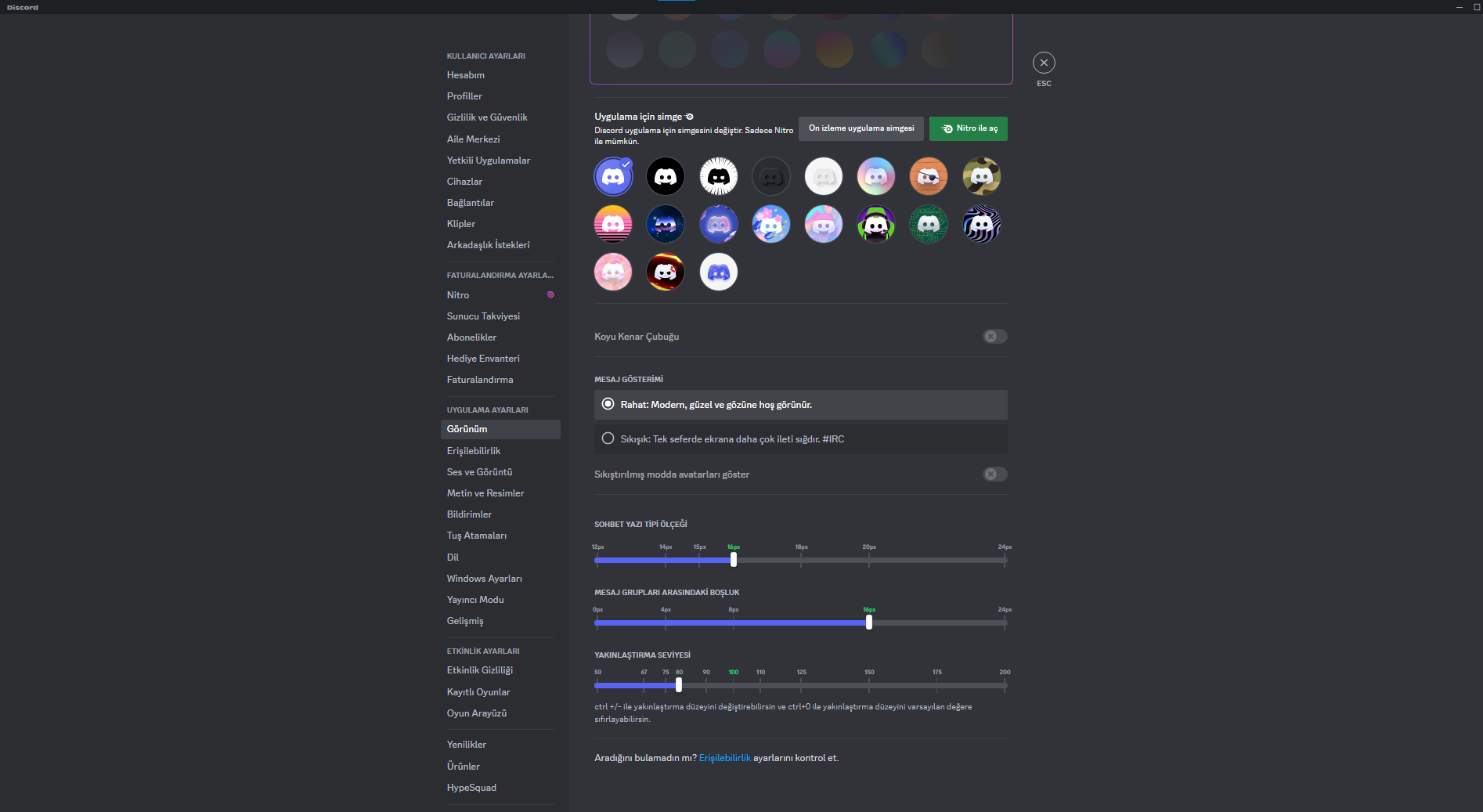Select the pirate eyepatch Discord app icon
1483x812 pixels.
coord(929,177)
